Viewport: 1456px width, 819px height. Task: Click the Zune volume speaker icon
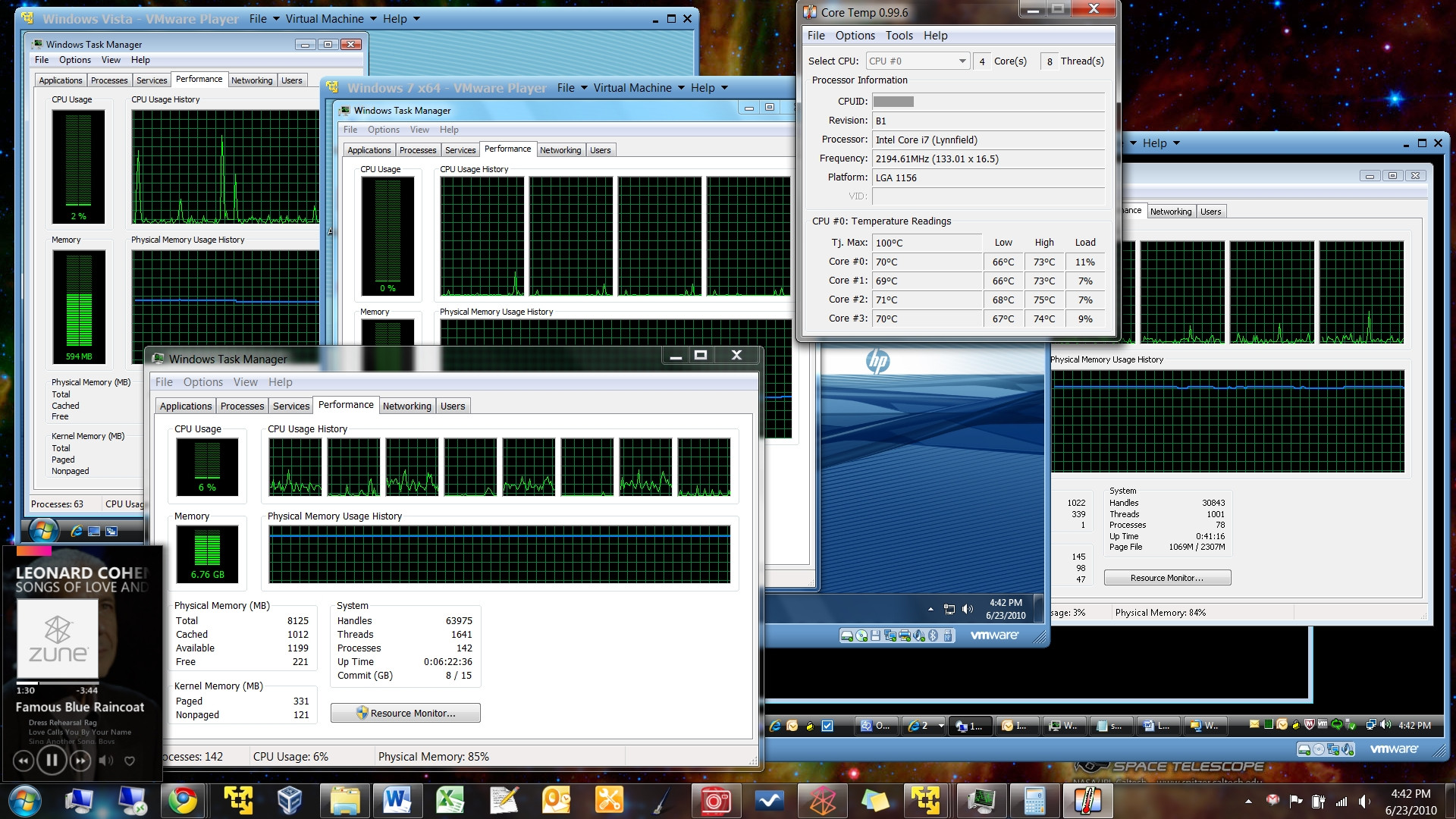(x=106, y=760)
